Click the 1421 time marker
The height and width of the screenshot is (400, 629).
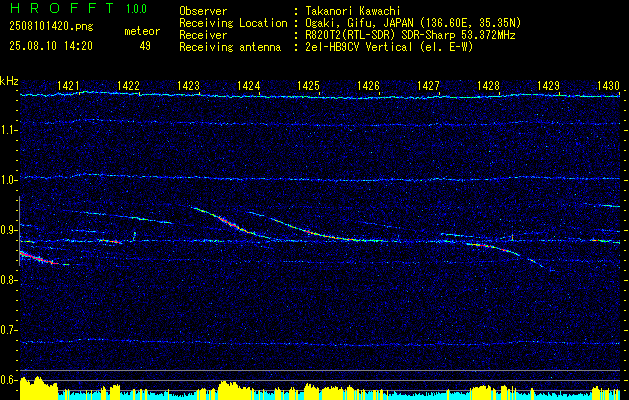click(68, 85)
